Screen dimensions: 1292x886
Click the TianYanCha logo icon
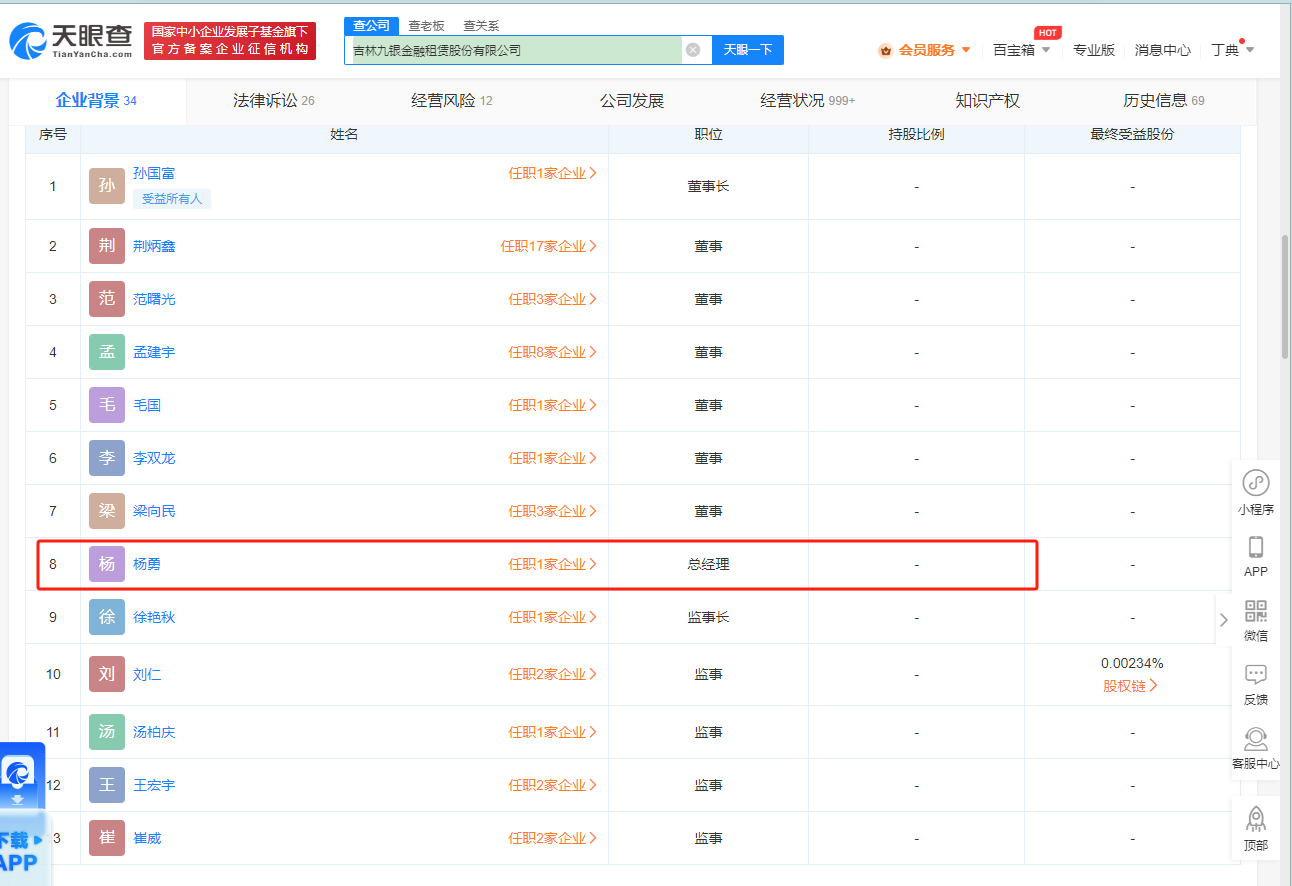point(28,40)
